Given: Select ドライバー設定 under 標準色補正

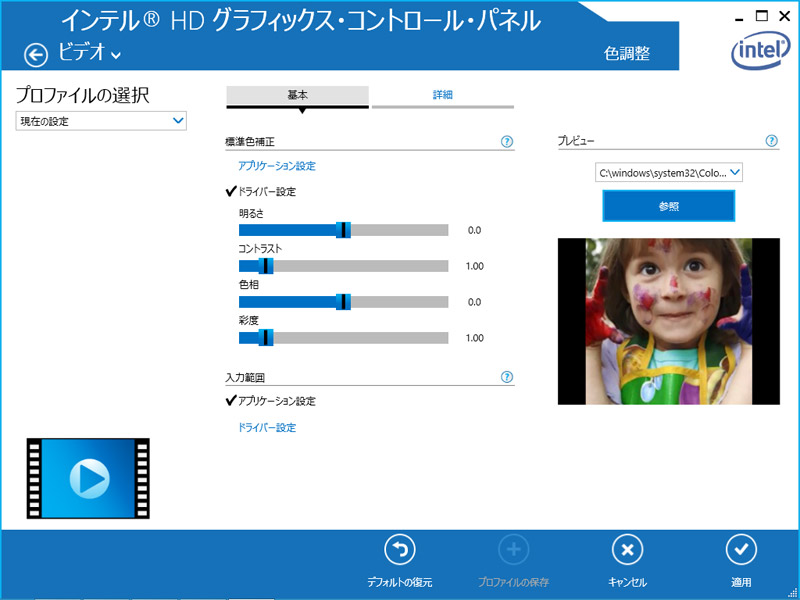Looking at the screenshot, I should (x=266, y=191).
